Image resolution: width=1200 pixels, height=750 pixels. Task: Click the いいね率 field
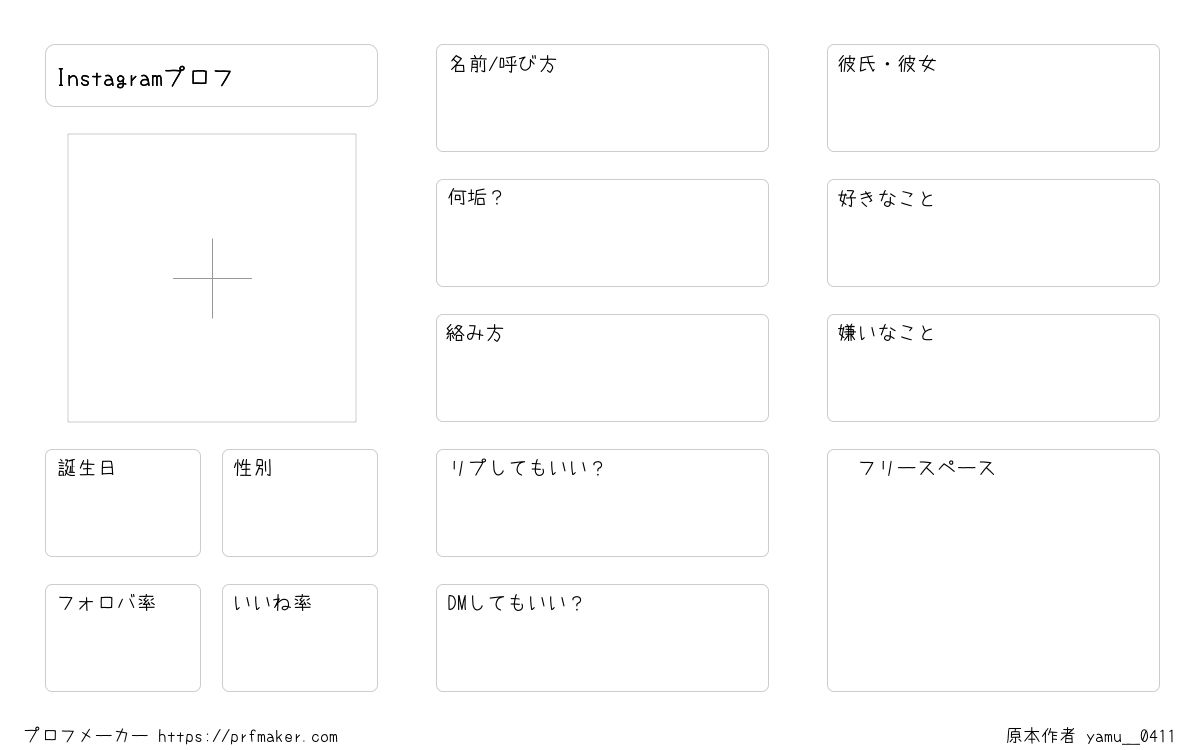[x=300, y=638]
